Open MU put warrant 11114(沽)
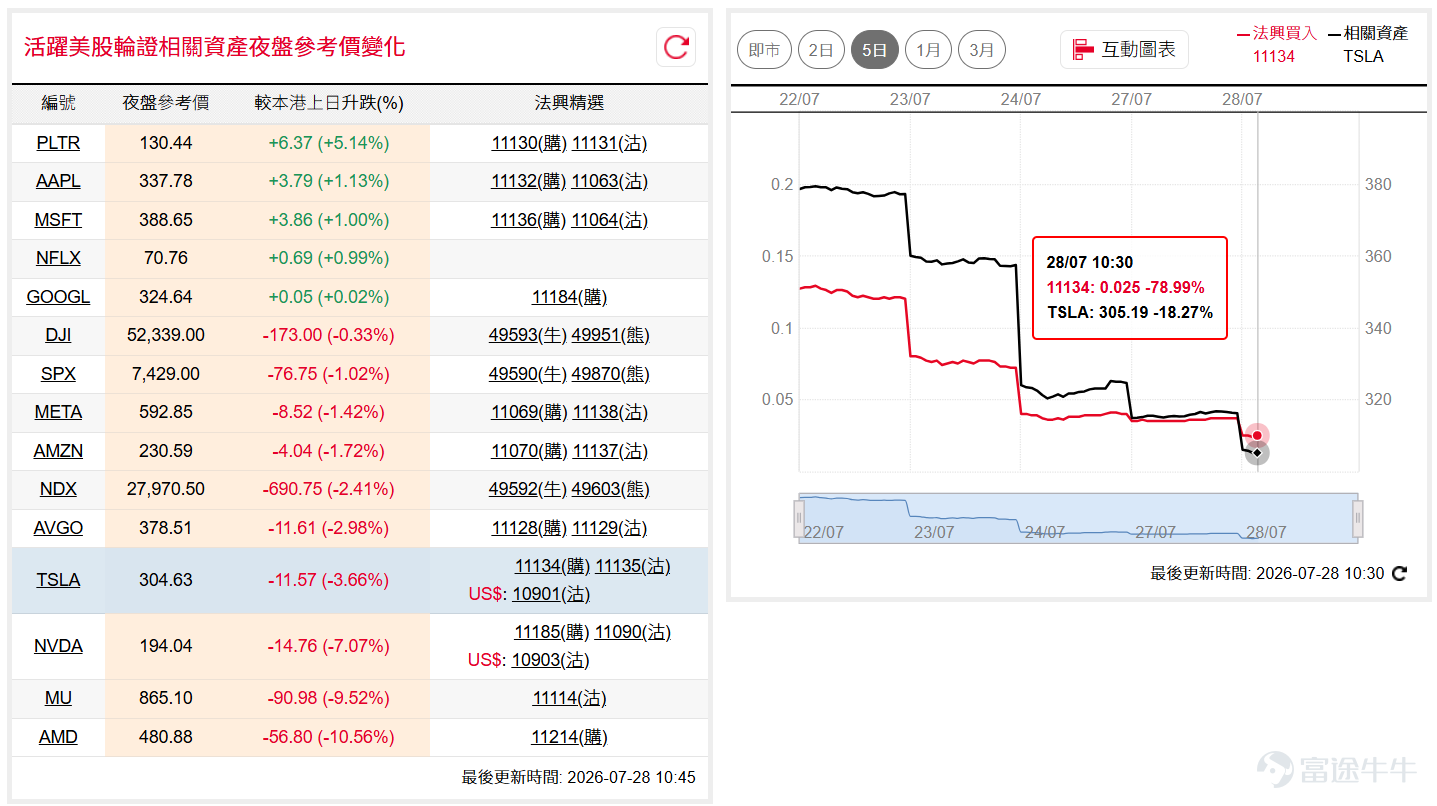The width and height of the screenshot is (1437, 806). coord(569,698)
